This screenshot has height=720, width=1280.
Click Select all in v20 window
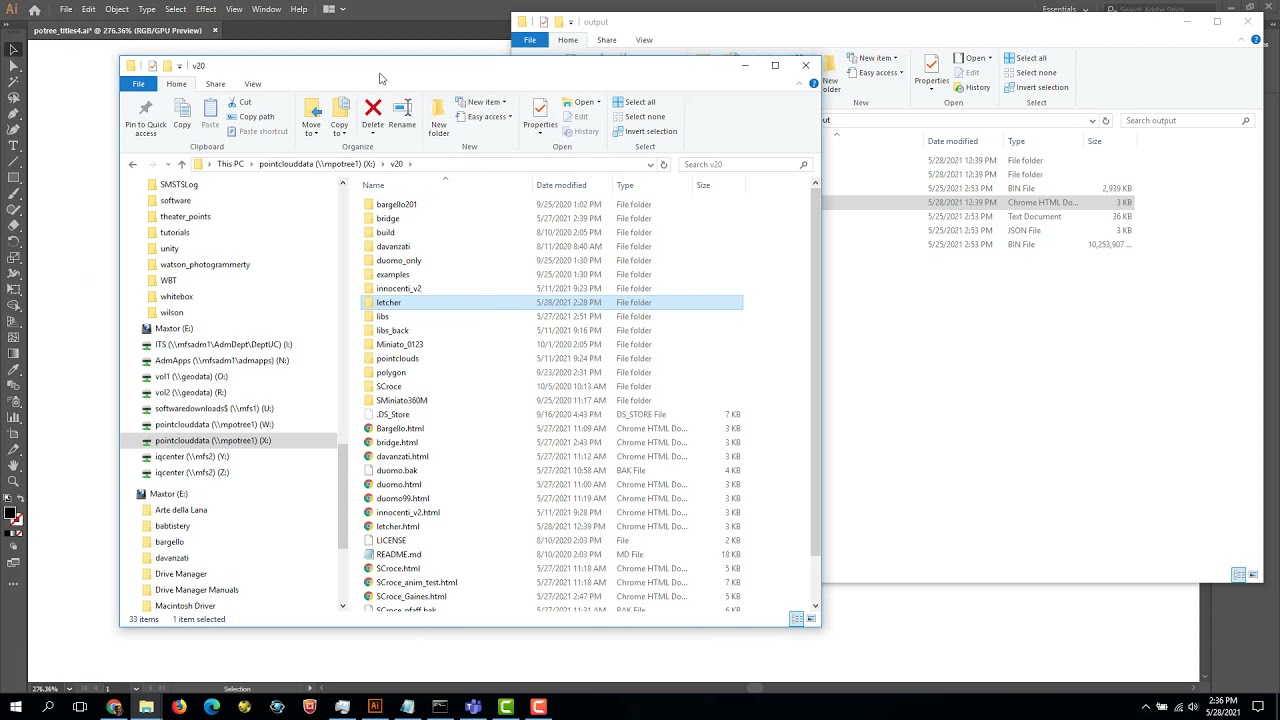point(634,102)
